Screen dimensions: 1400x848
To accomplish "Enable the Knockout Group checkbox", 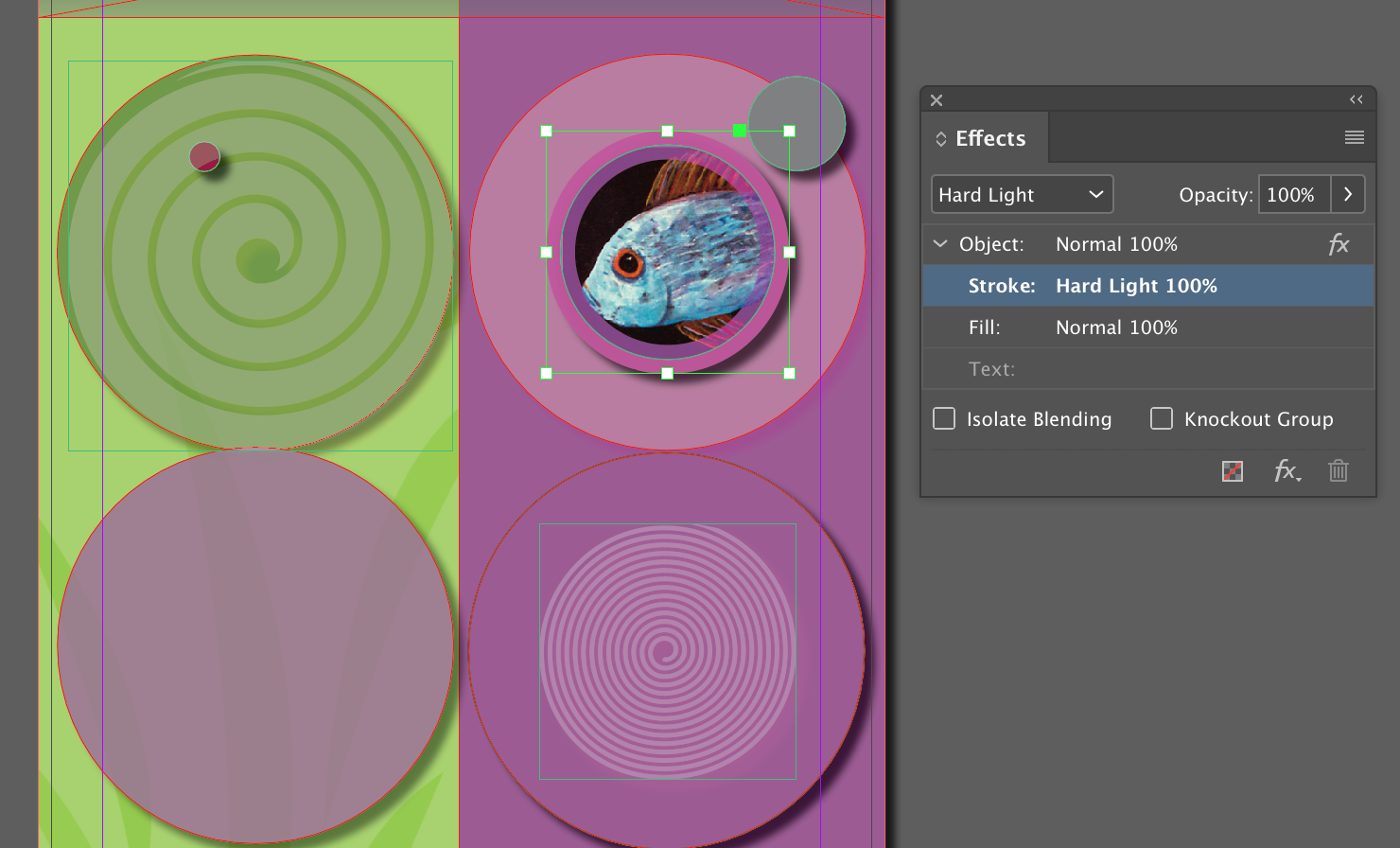I will (x=1162, y=418).
